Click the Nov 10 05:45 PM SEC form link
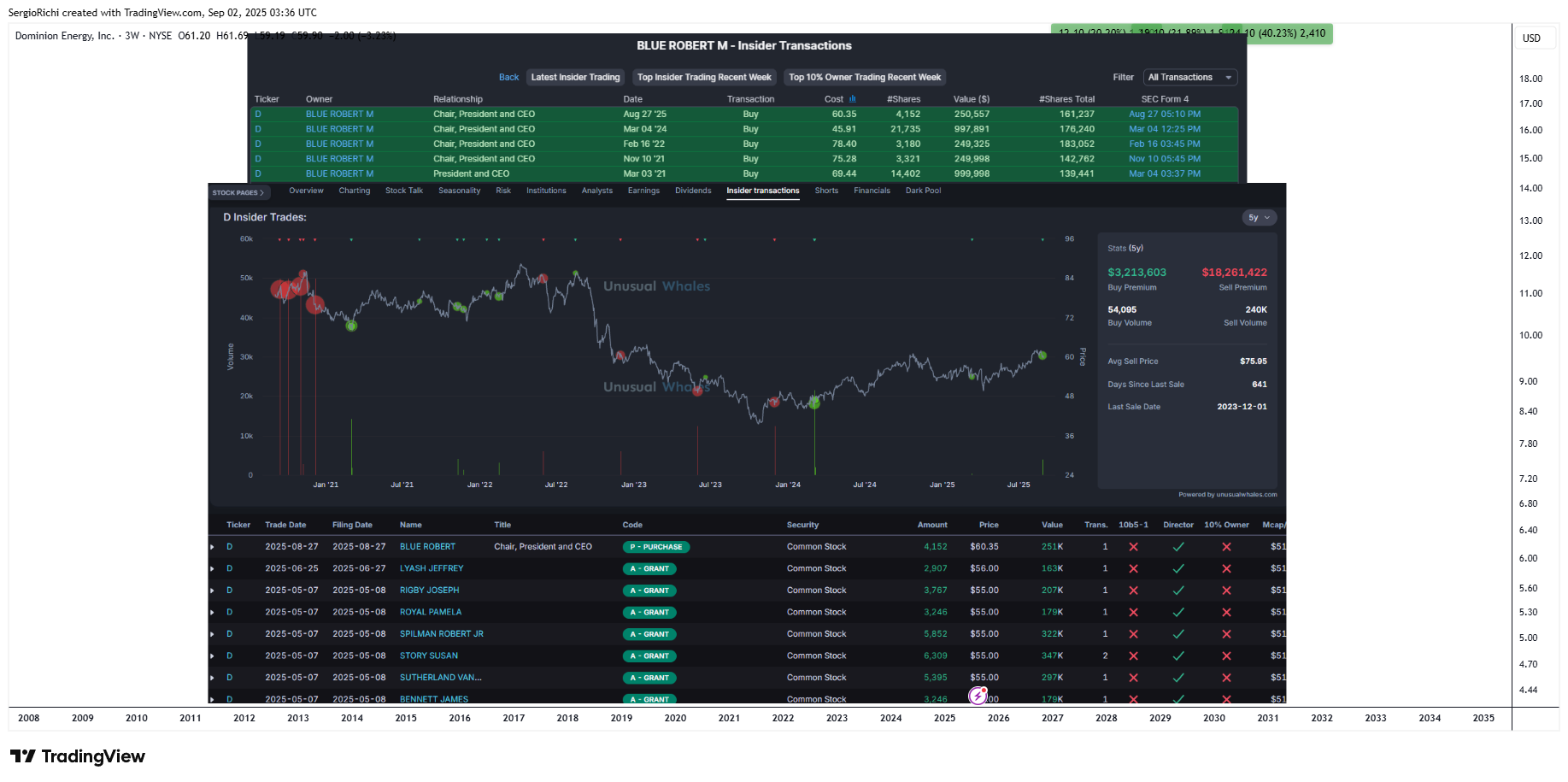Image resolution: width=1568 pixels, height=782 pixels. click(1165, 159)
